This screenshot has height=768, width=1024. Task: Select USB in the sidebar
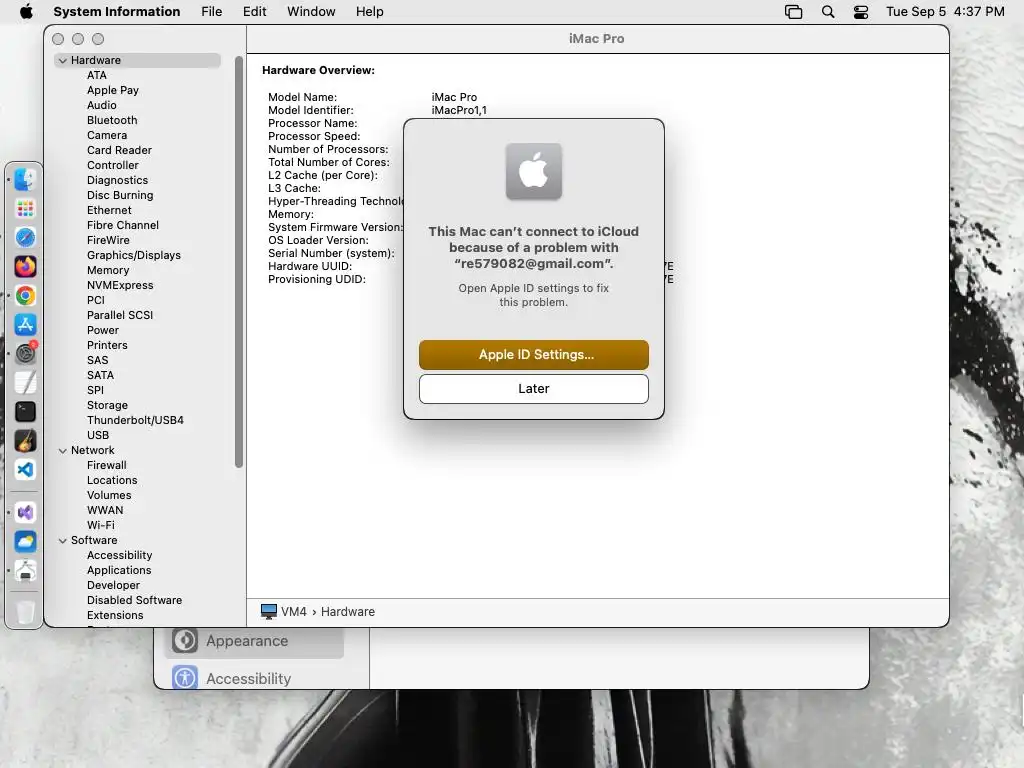(97, 436)
